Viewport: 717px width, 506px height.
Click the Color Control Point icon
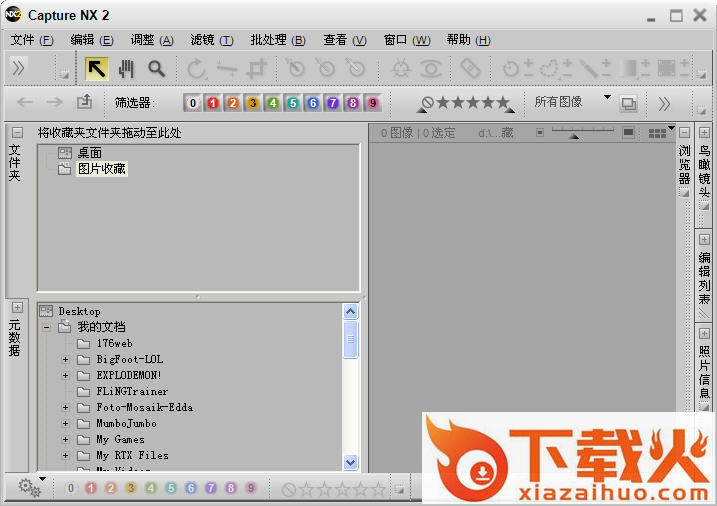coord(401,69)
